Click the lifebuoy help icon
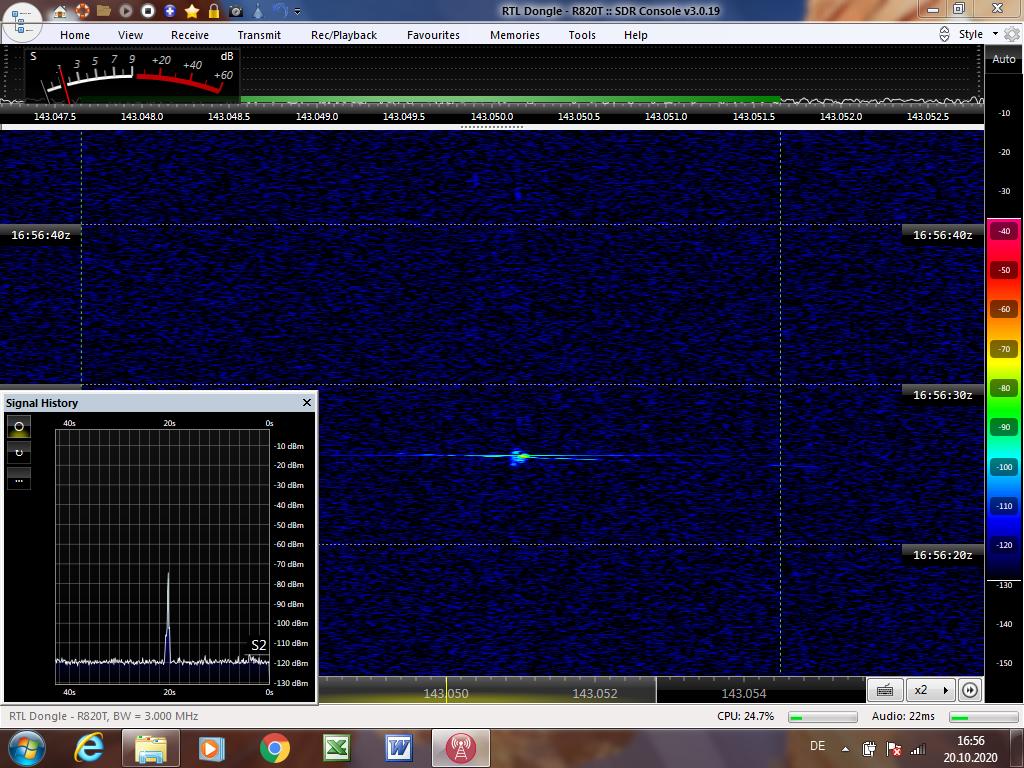 point(82,10)
